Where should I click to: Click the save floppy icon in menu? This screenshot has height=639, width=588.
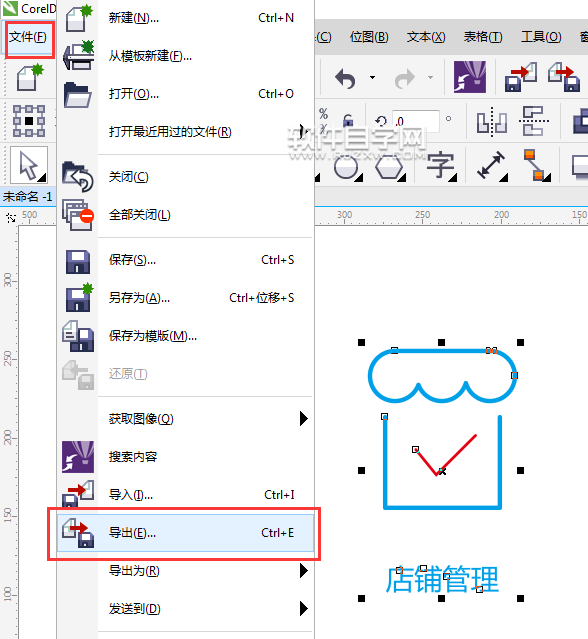78,261
